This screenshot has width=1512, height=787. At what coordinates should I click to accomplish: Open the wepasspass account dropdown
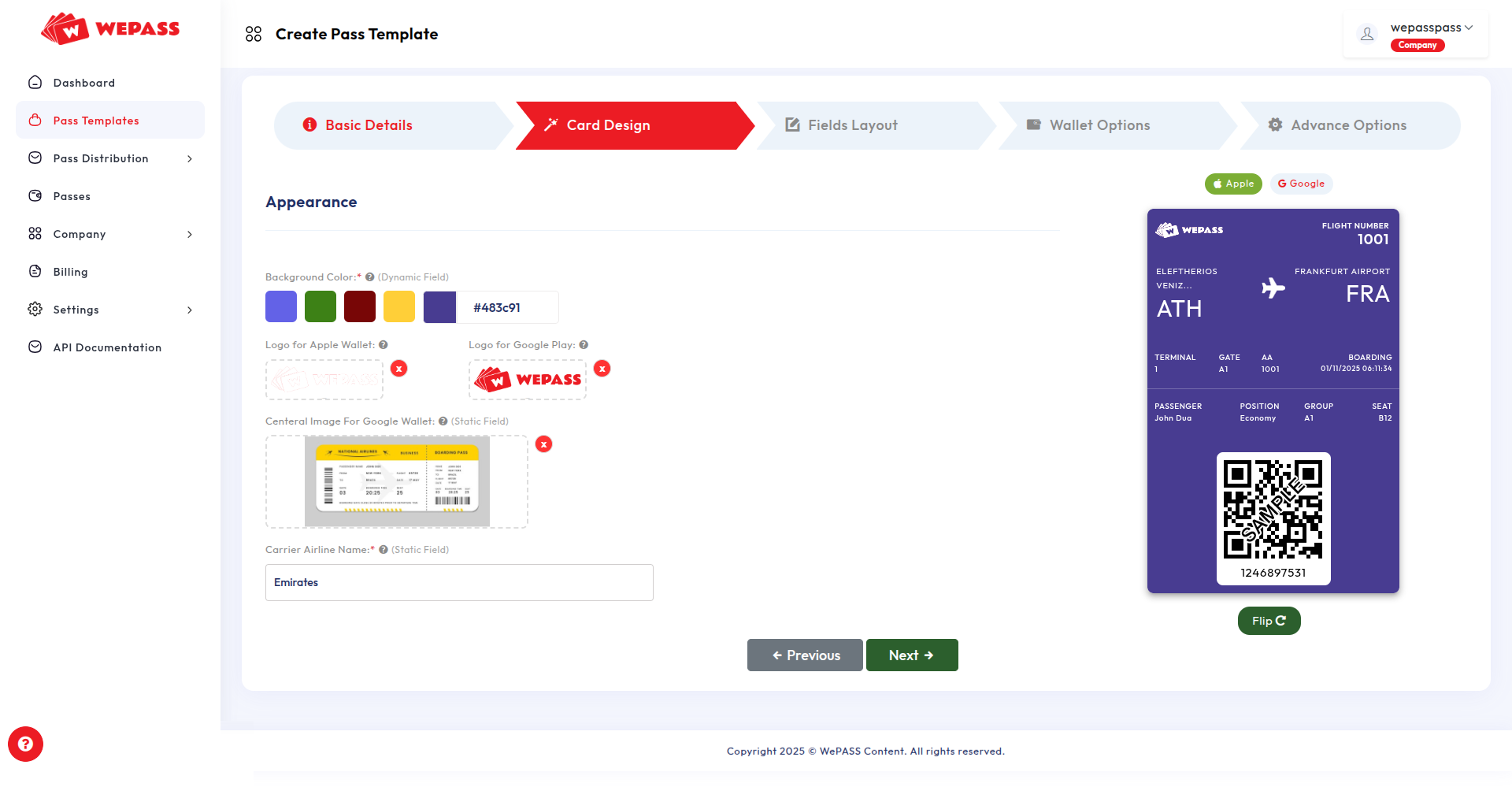tap(1430, 28)
